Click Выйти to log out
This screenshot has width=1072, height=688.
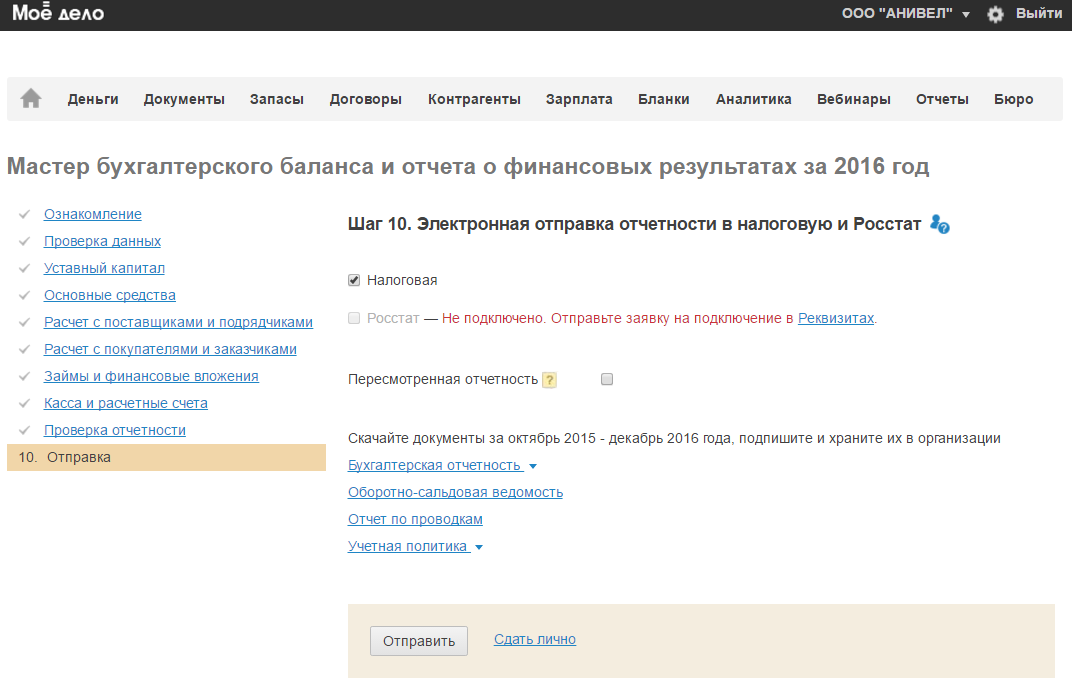pos(1039,14)
